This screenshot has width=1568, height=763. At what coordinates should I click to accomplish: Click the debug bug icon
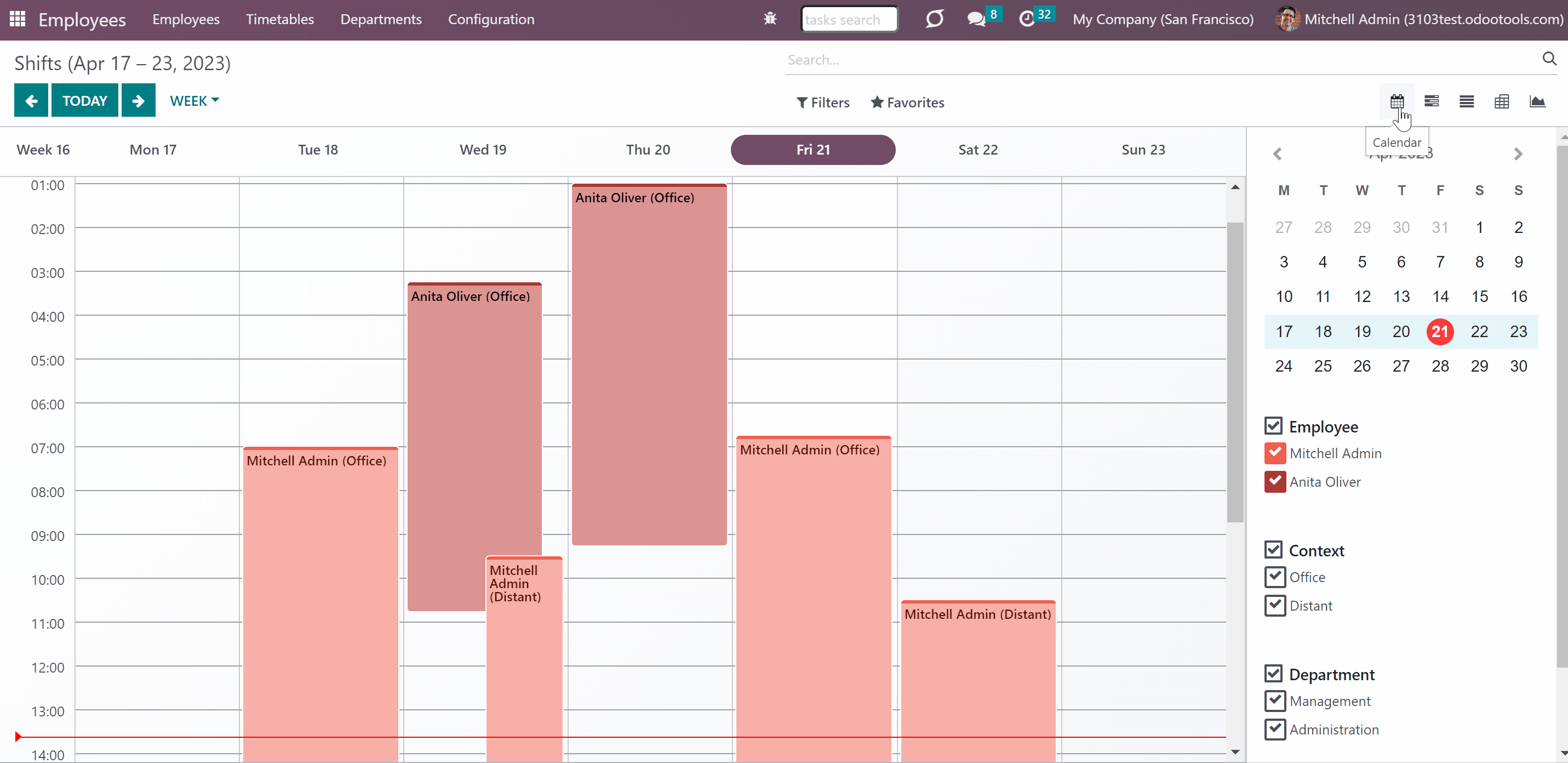(770, 19)
